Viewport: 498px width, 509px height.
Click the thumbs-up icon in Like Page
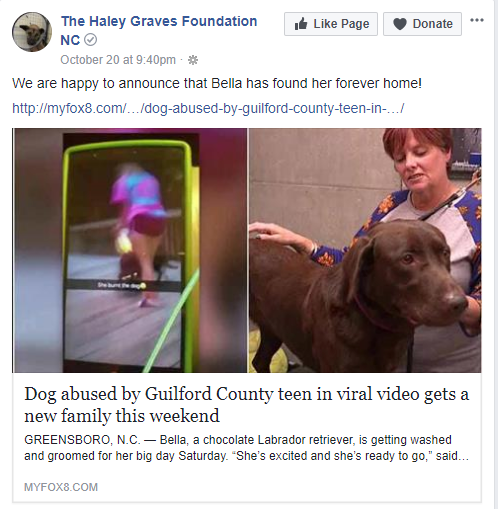point(301,24)
